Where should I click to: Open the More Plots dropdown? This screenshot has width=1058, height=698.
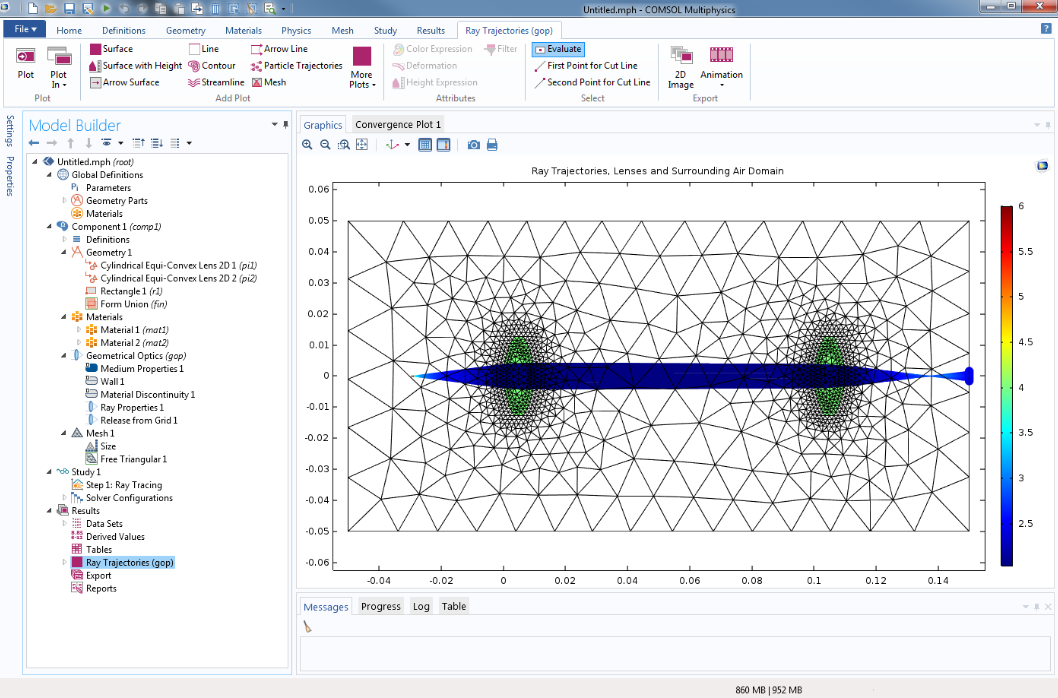[x=362, y=67]
